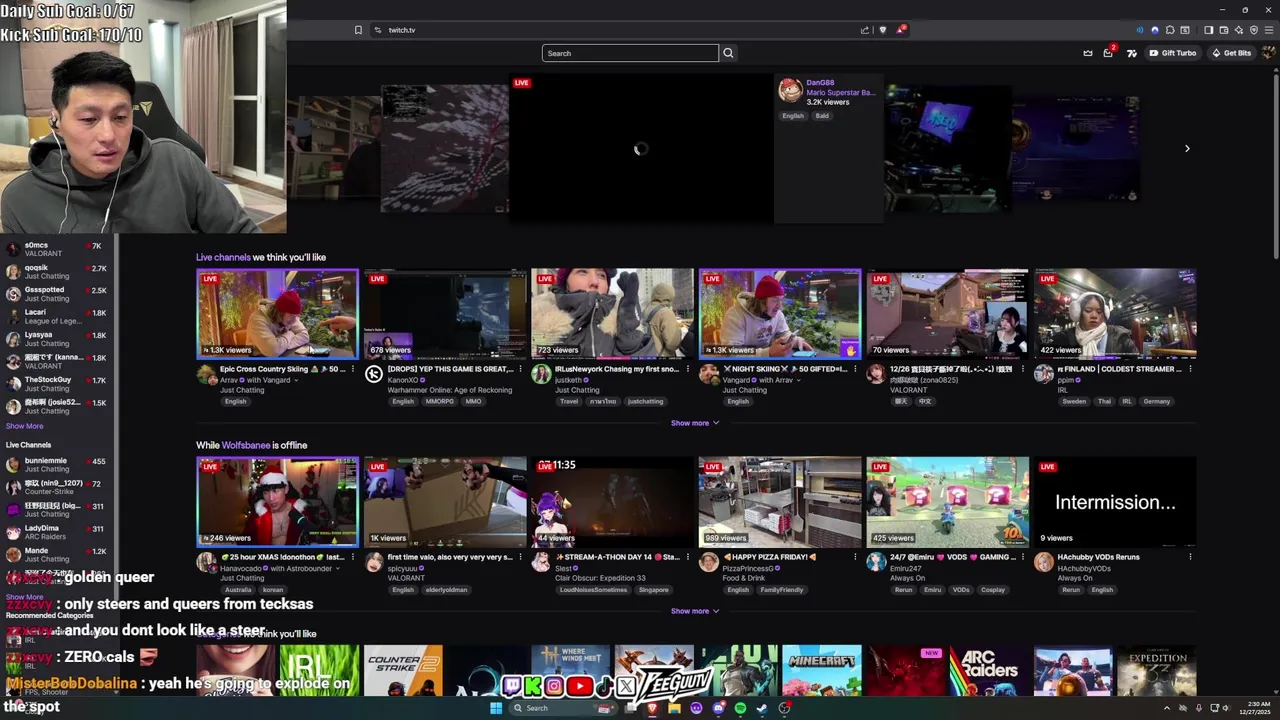Click the share page icon in address bar
The image size is (1280, 720).
click(x=865, y=30)
